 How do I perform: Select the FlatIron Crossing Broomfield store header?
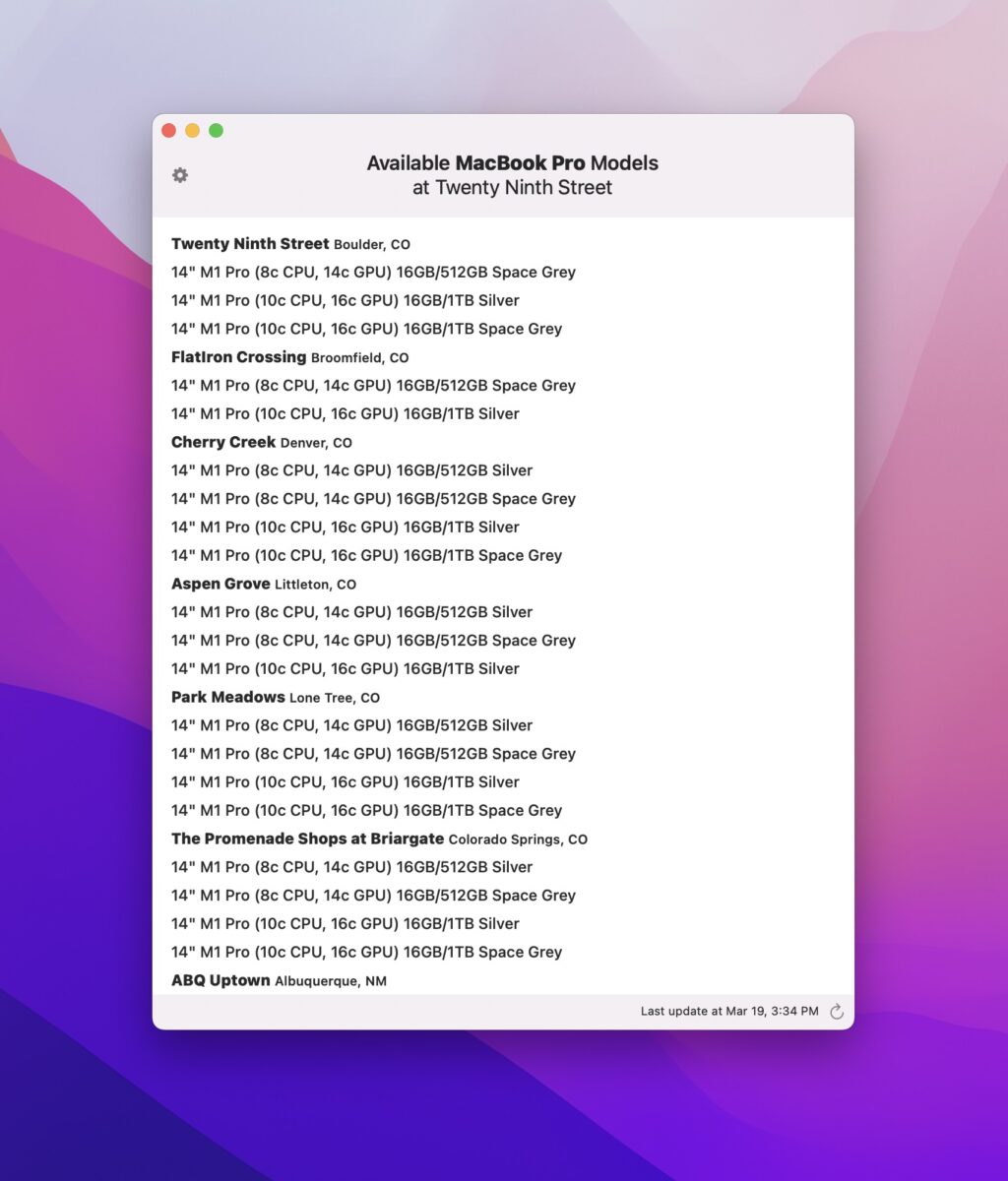[289, 357]
